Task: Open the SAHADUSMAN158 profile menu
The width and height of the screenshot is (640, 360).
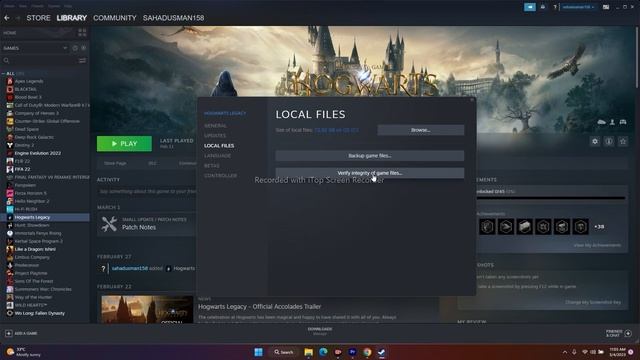Action: point(173,18)
